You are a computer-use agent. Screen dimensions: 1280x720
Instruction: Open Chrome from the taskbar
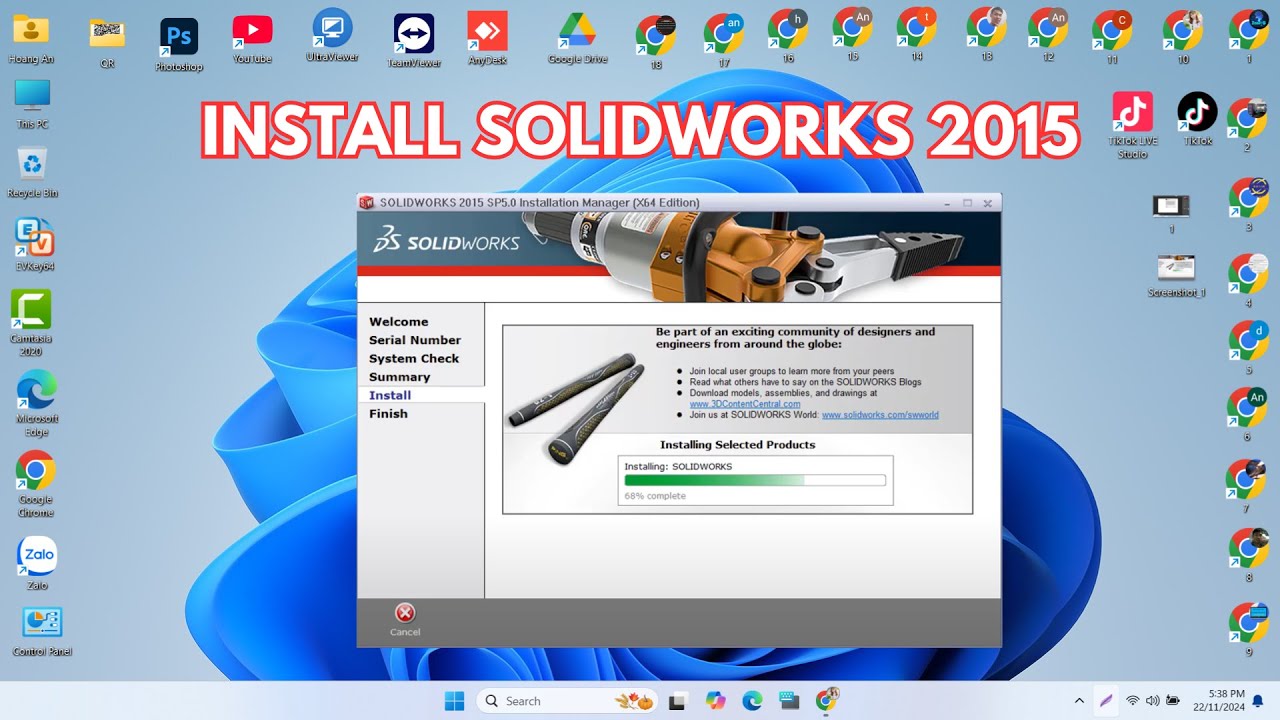(x=826, y=700)
